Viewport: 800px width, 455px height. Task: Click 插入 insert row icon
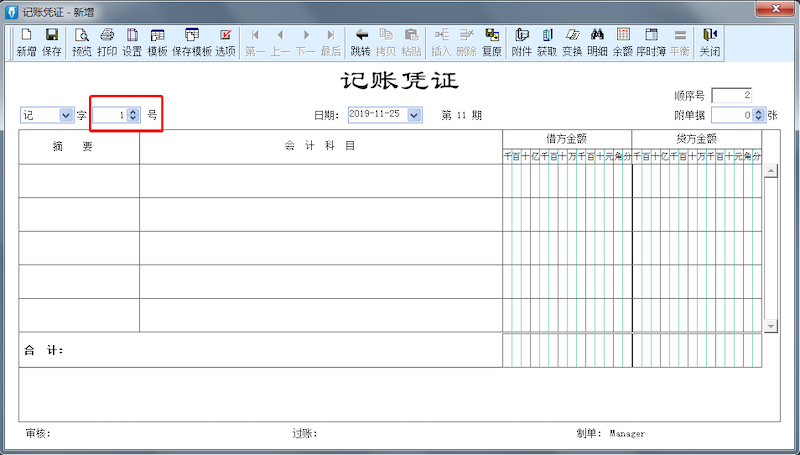(441, 43)
